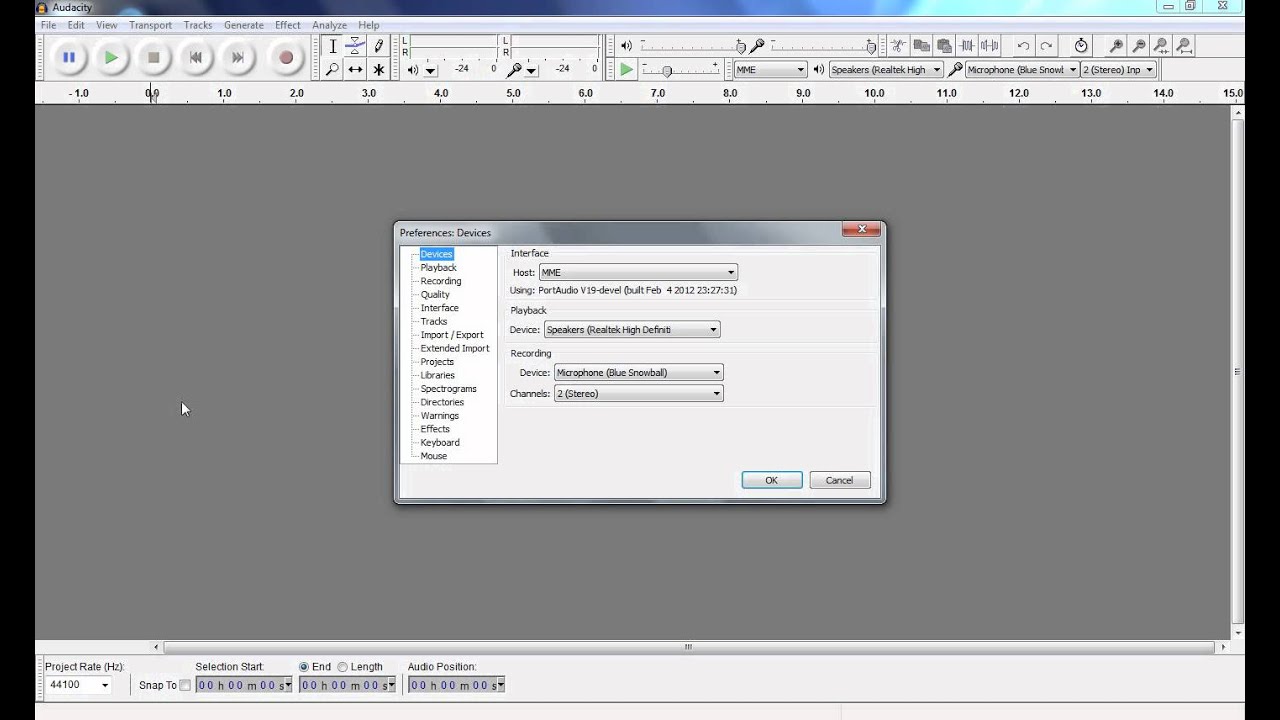Open the File menu
This screenshot has height=720, width=1280.
(48, 25)
